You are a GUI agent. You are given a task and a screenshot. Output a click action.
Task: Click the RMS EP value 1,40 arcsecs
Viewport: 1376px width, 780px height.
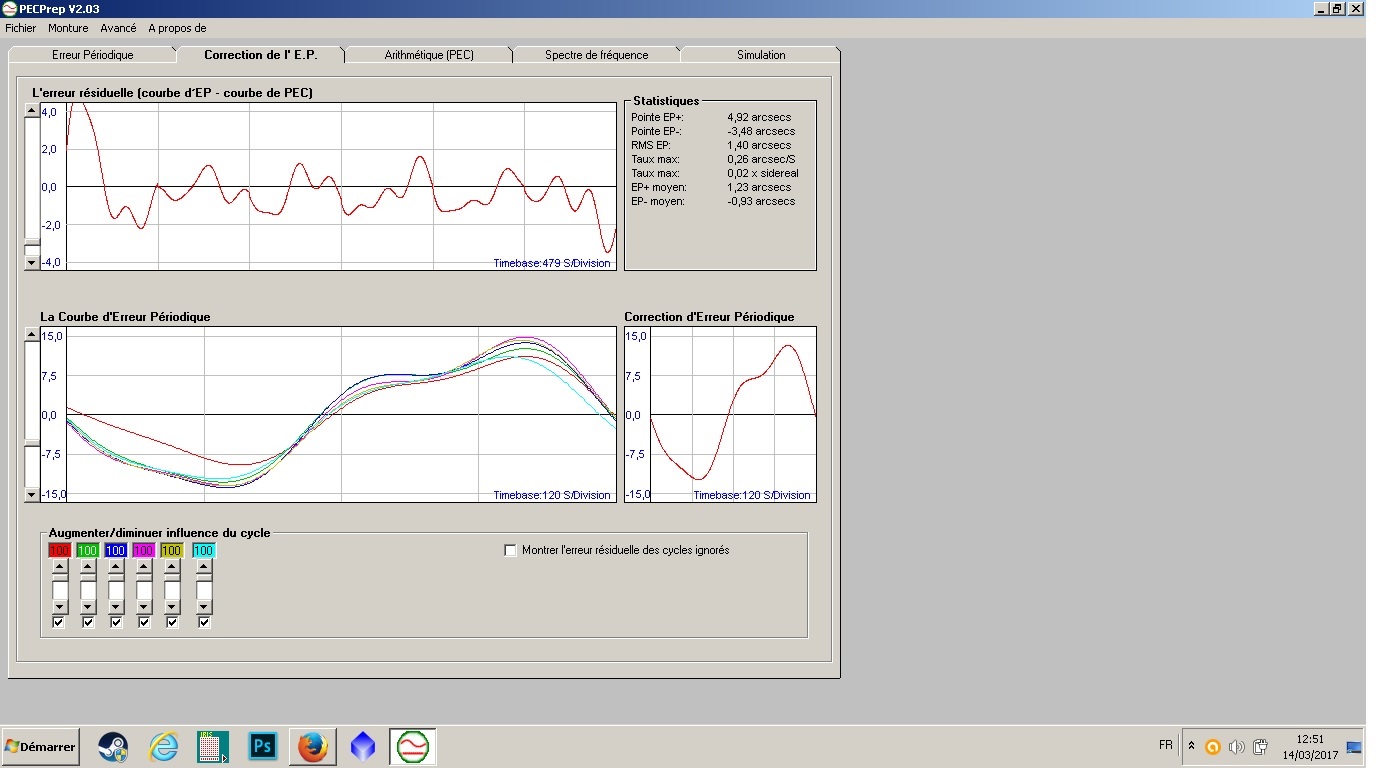pyautogui.click(x=759, y=145)
